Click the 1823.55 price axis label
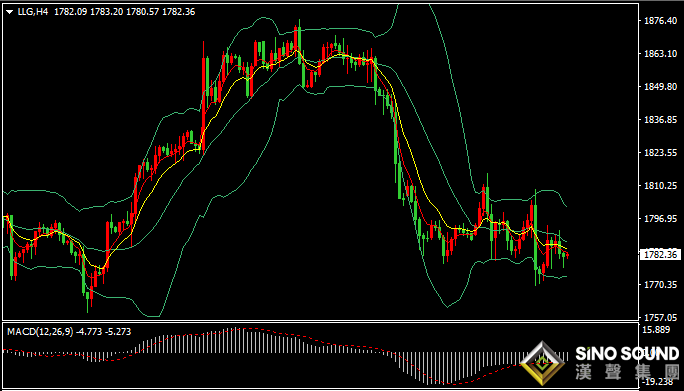This screenshot has width=684, height=391. (x=660, y=153)
